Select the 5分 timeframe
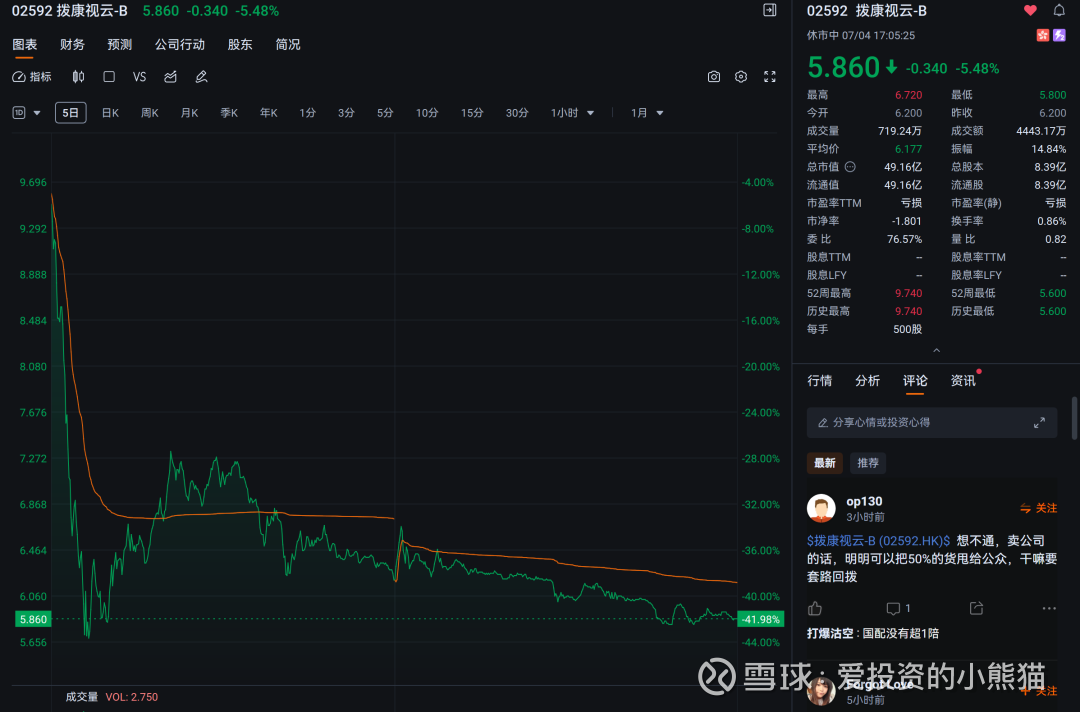Viewport: 1080px width, 712px height. pyautogui.click(x=385, y=113)
